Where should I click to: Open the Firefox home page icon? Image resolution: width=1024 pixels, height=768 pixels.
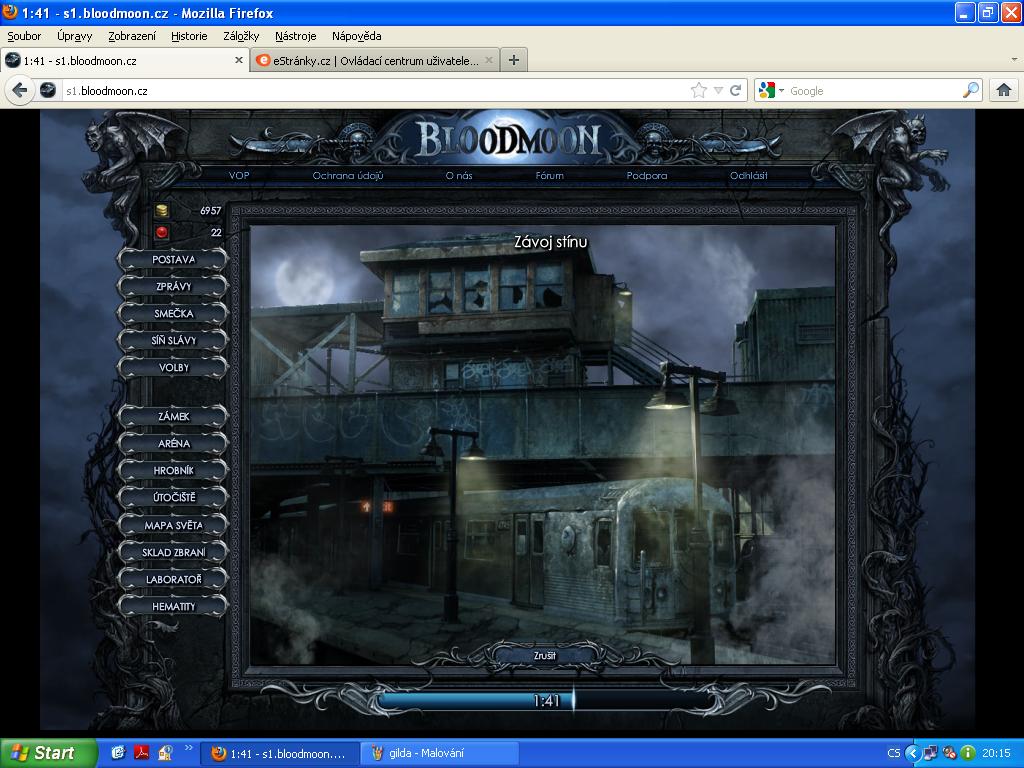(x=1004, y=90)
